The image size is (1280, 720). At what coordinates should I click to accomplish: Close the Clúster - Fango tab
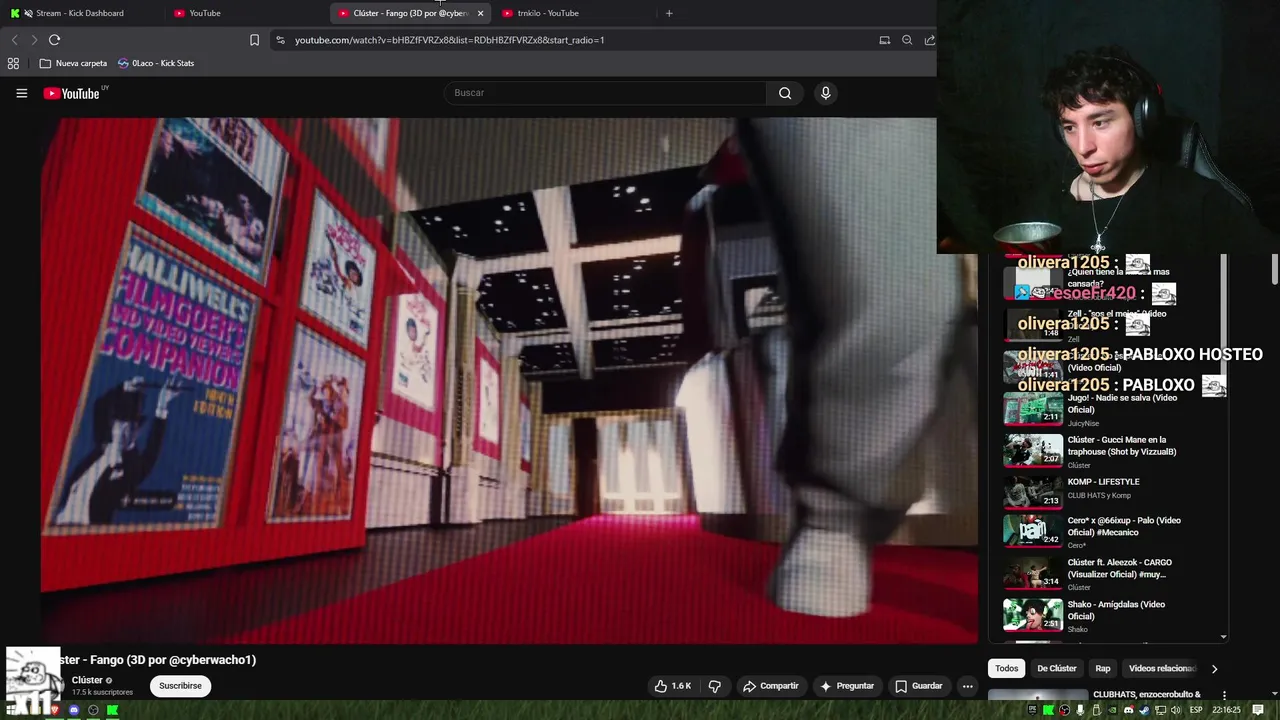480,13
